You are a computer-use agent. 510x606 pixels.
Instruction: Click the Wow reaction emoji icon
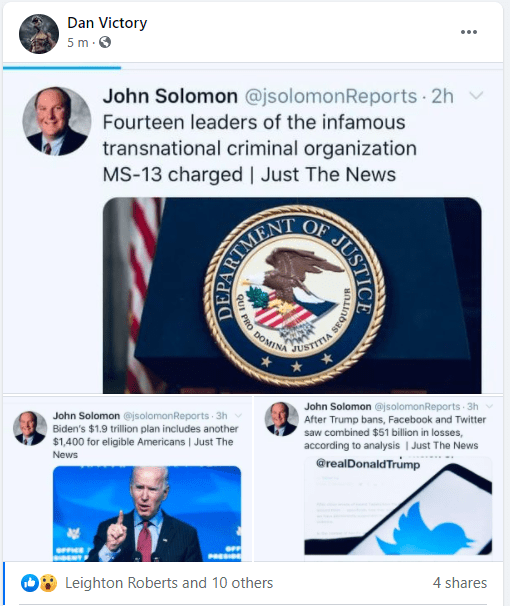tap(48, 583)
